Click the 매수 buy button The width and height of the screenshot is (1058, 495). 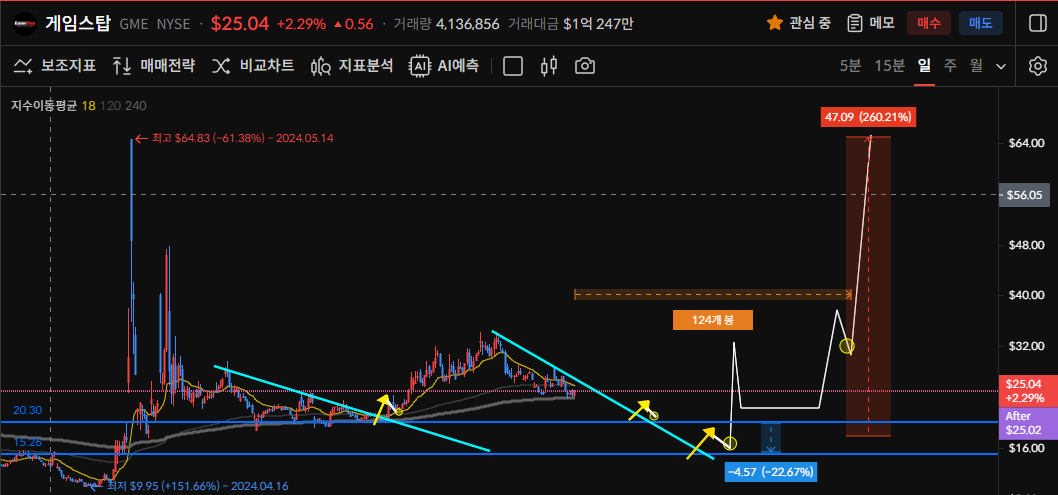pyautogui.click(x=929, y=24)
